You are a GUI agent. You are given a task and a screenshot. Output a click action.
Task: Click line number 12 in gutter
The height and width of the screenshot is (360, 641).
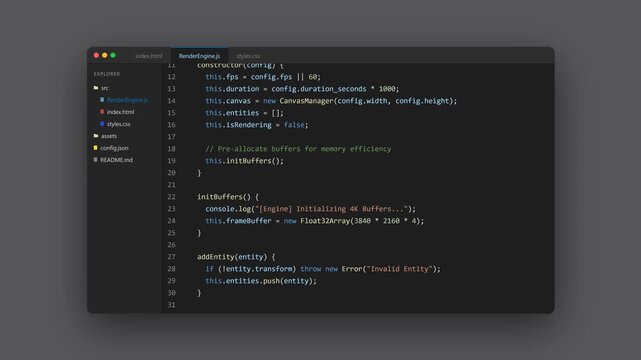click(171, 77)
